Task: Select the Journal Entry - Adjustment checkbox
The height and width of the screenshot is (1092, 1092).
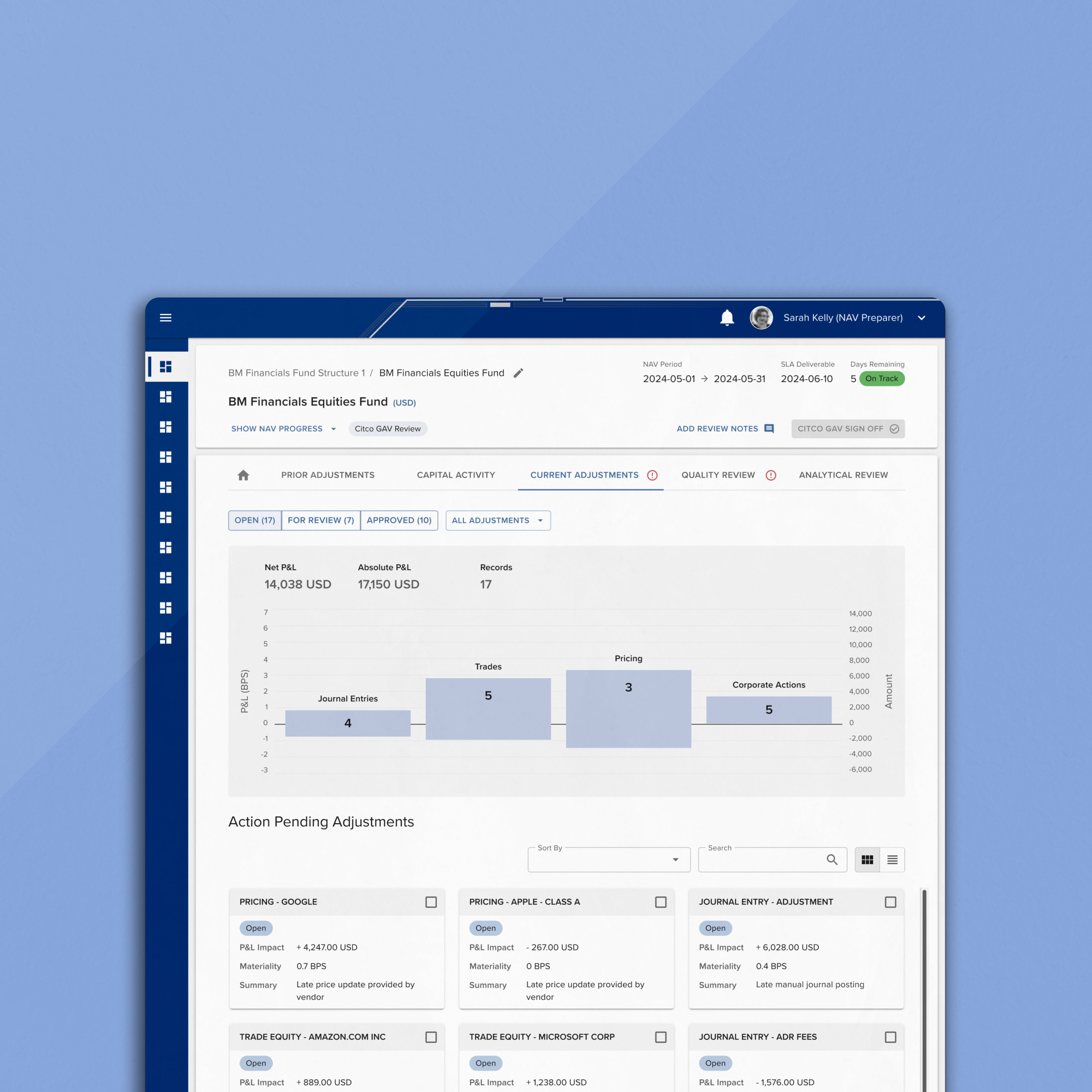Action: click(891, 902)
